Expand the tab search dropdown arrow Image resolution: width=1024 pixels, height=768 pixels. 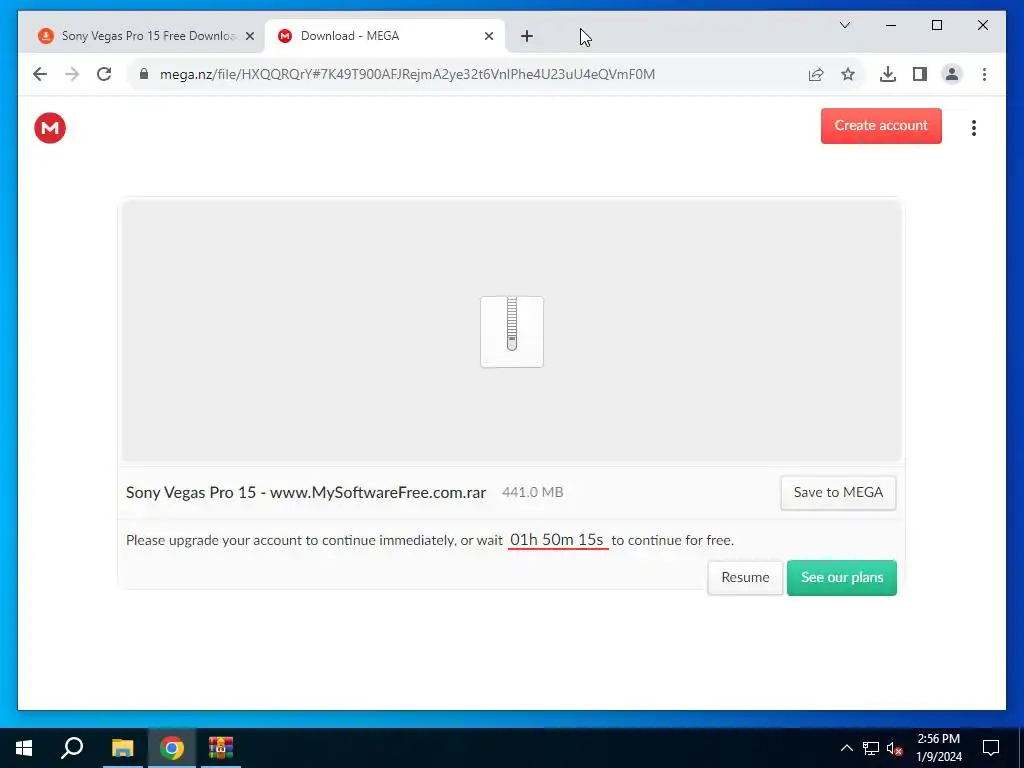(x=844, y=25)
